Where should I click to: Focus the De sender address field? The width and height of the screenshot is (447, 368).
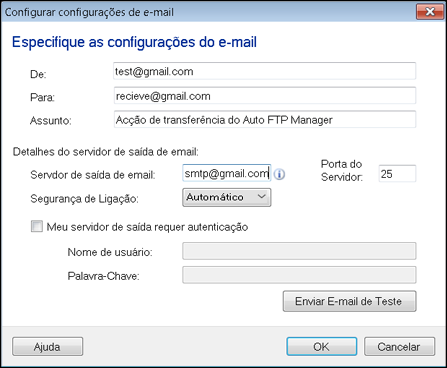(x=265, y=71)
